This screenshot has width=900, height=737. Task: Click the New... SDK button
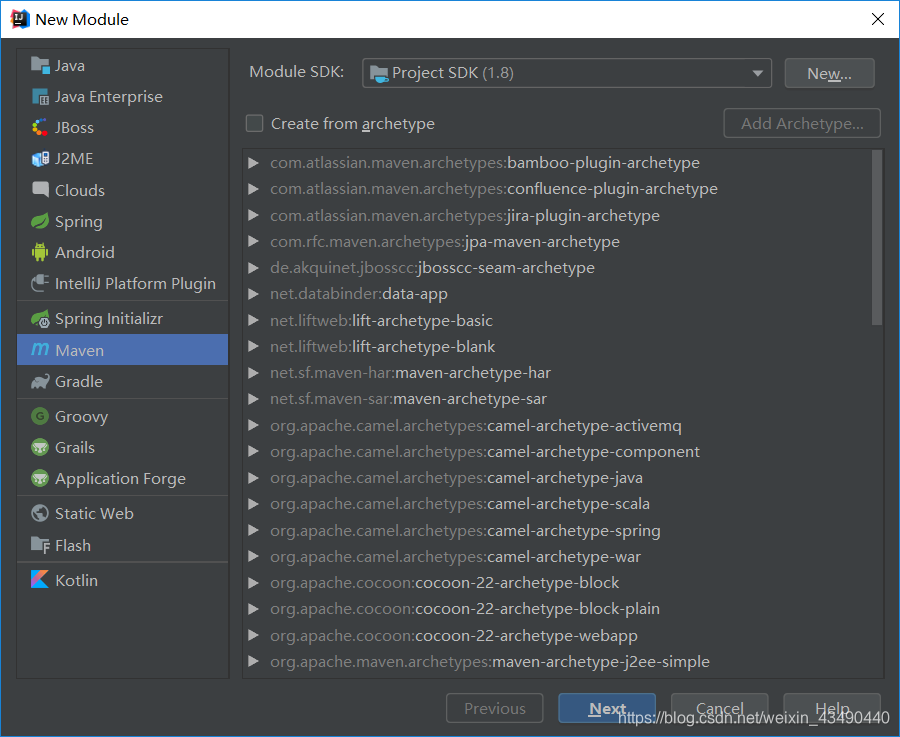click(829, 73)
